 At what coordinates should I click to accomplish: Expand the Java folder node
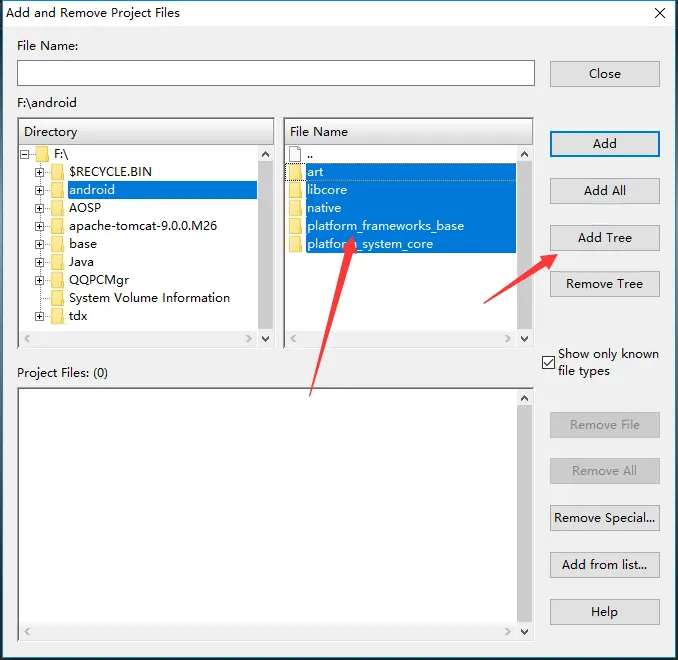(x=39, y=263)
